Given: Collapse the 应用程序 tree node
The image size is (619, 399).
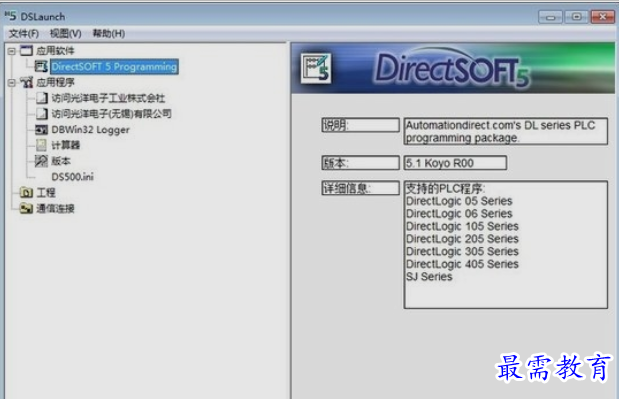Looking at the screenshot, I should (12, 82).
